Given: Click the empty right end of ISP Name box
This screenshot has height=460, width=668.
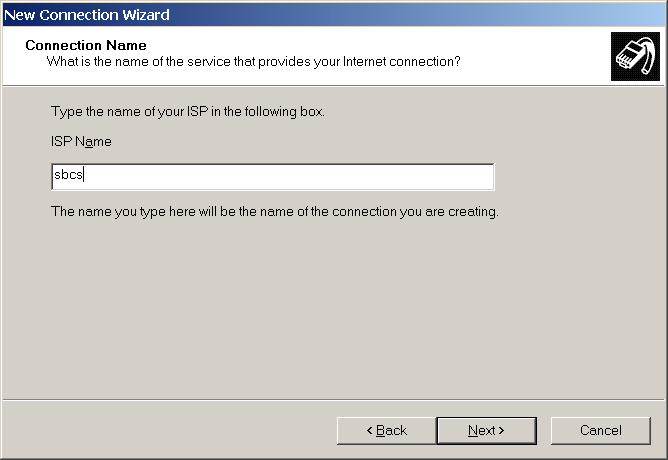Looking at the screenshot, I should pos(400,177).
